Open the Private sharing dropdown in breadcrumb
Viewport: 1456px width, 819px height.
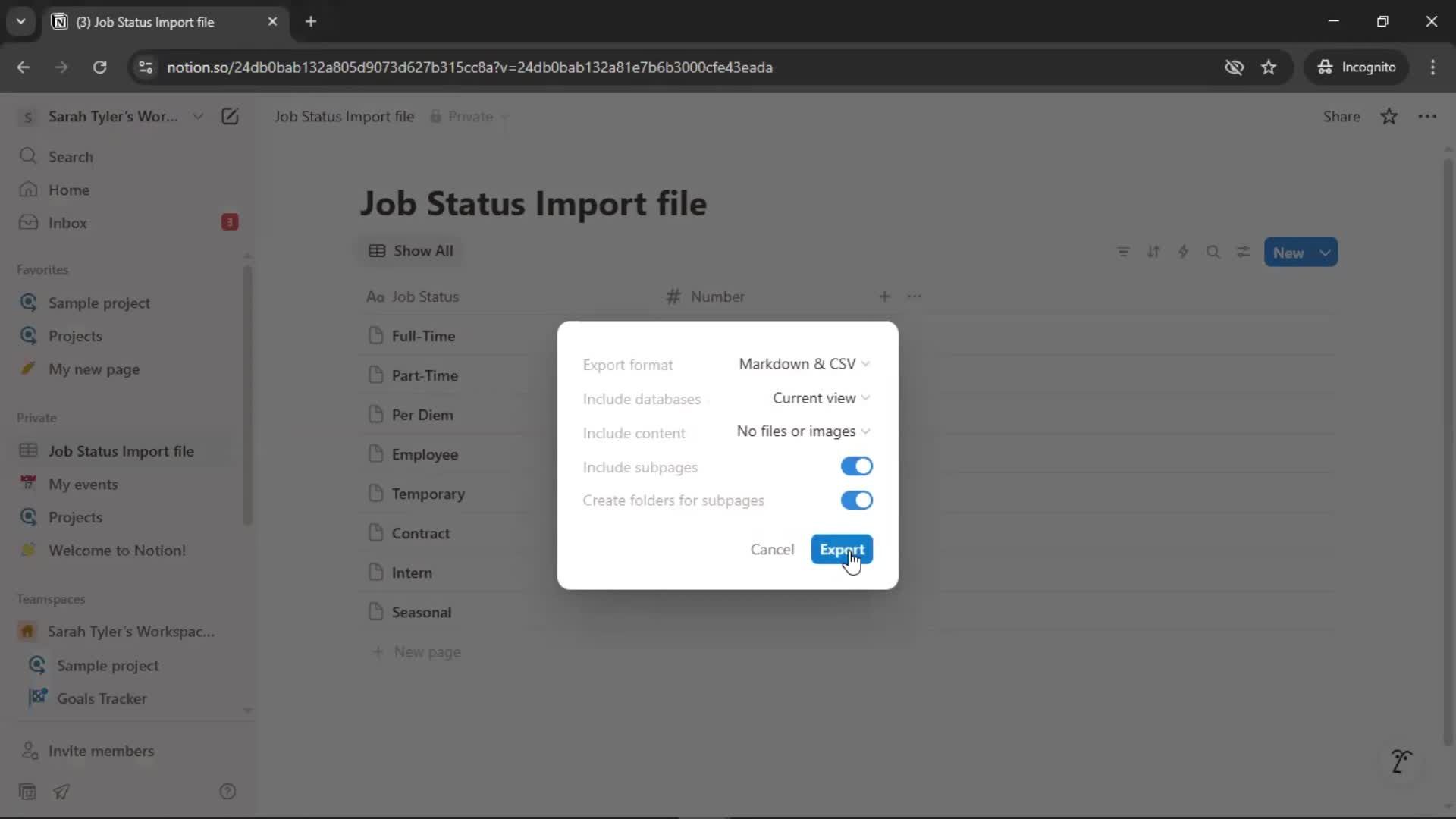[469, 117]
